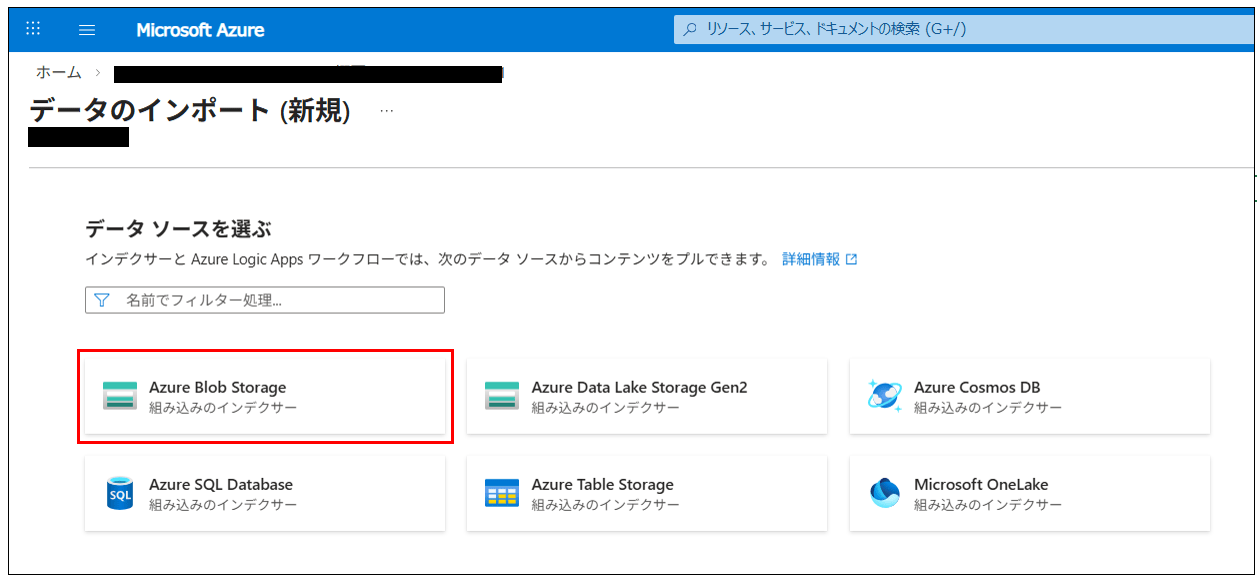
Task: Open the ellipsis menu beside page title
Action: [x=387, y=110]
